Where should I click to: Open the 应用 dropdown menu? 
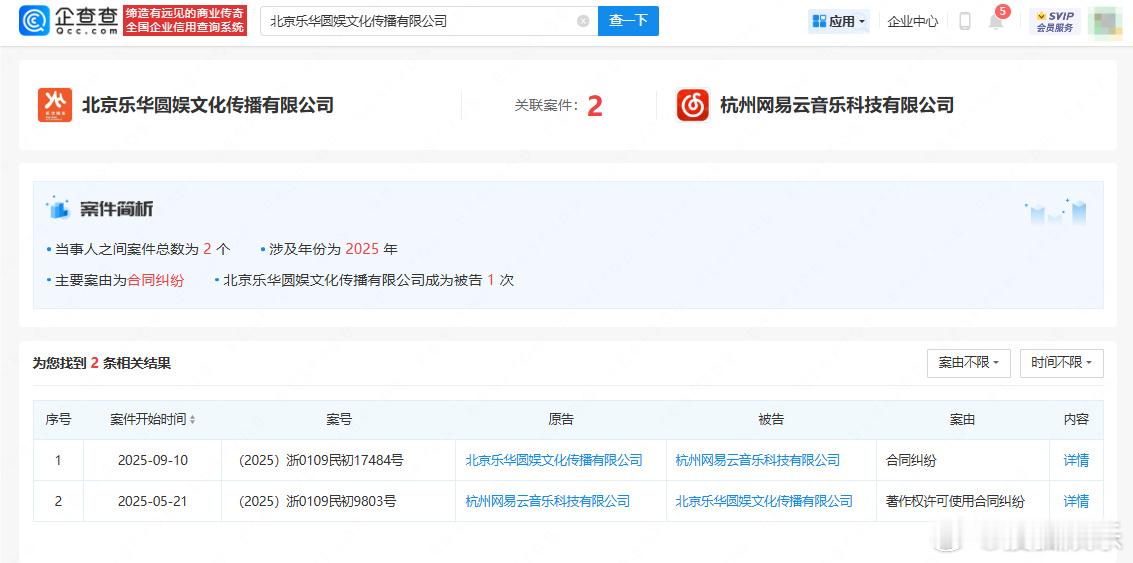(839, 22)
